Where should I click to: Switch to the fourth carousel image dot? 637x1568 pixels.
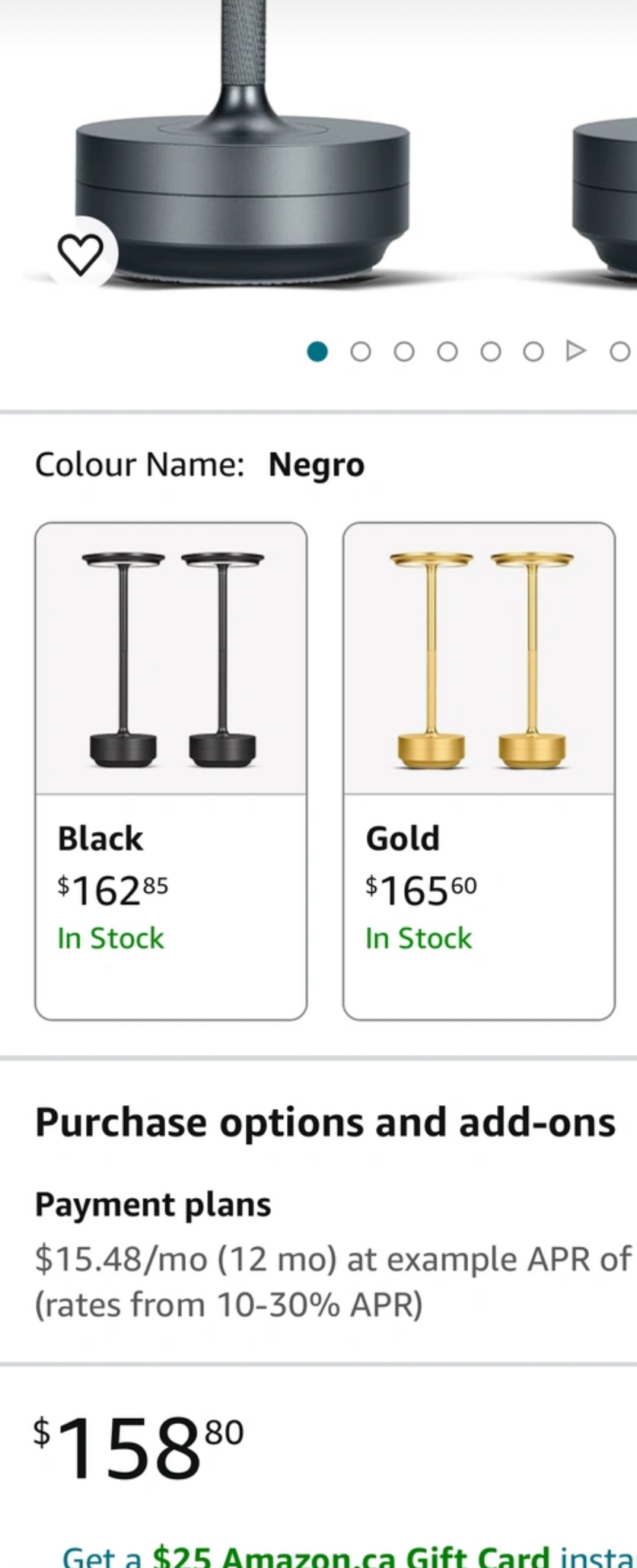click(x=447, y=351)
